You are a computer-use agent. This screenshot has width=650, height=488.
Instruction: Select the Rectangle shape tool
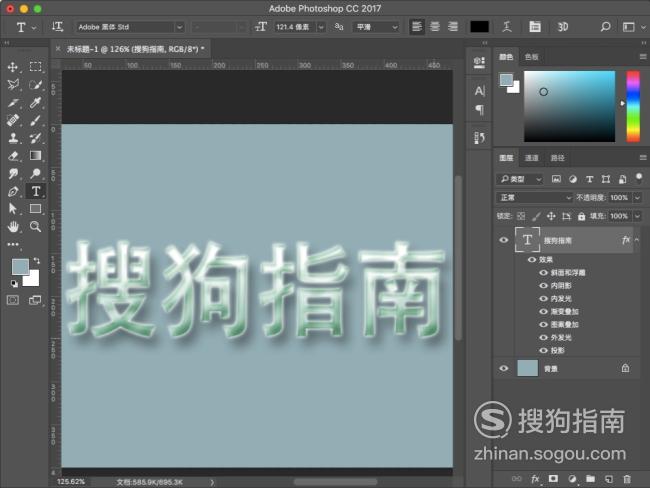[36, 209]
